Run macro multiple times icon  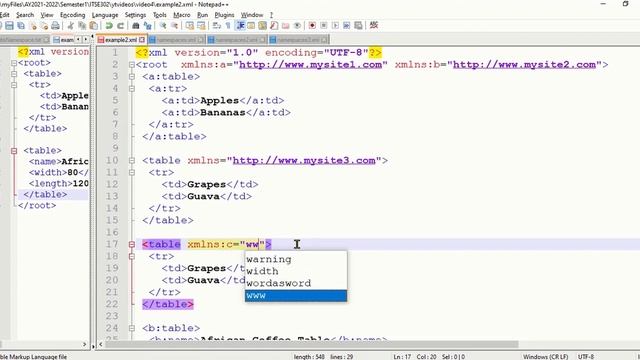(347, 26)
